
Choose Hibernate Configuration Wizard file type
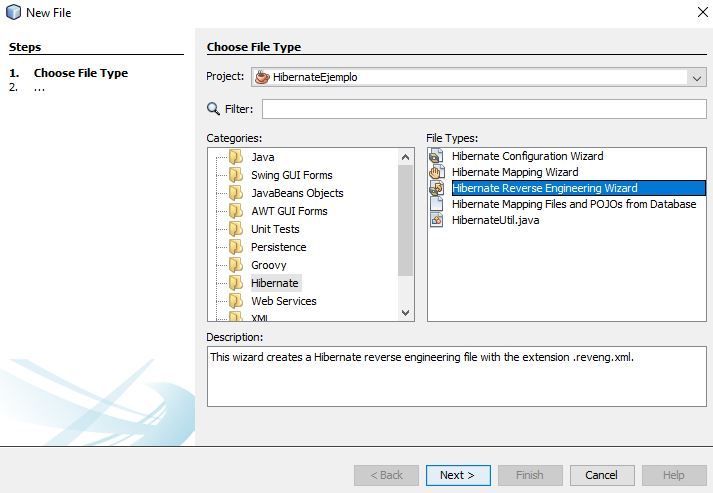[x=527, y=156]
